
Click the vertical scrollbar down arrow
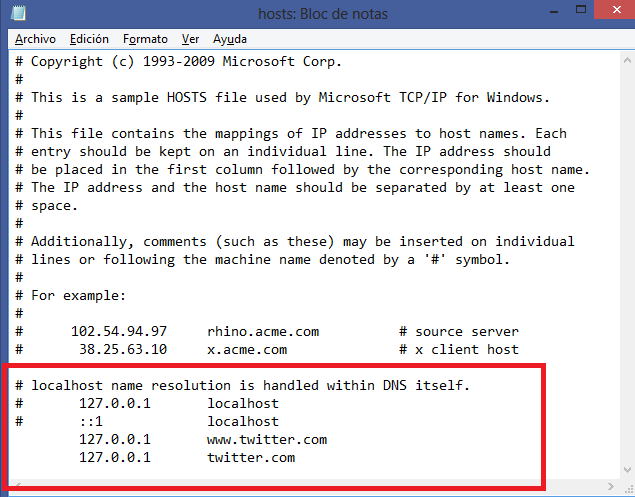(x=627, y=470)
